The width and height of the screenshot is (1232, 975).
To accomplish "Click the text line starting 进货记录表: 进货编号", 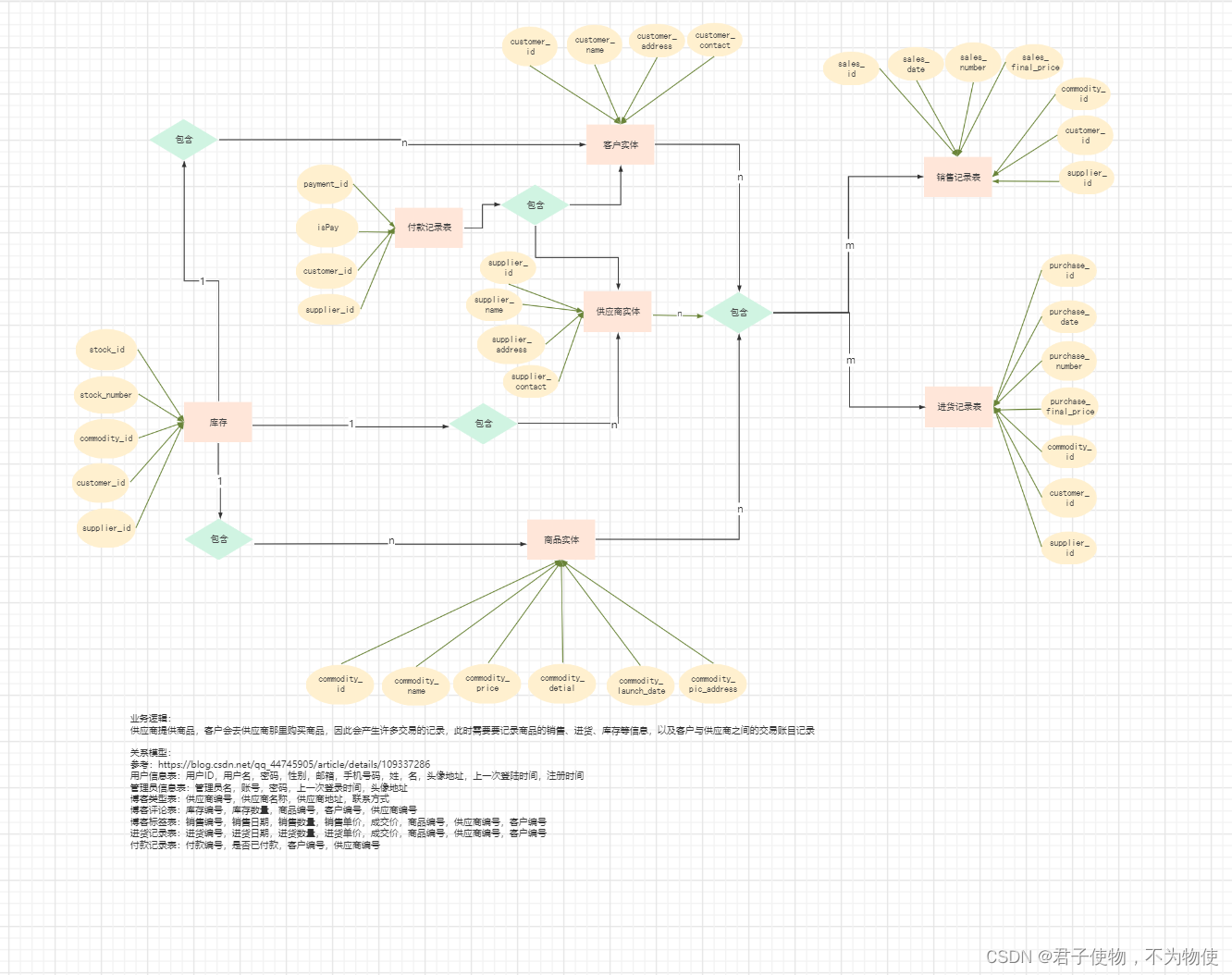I will [x=338, y=833].
